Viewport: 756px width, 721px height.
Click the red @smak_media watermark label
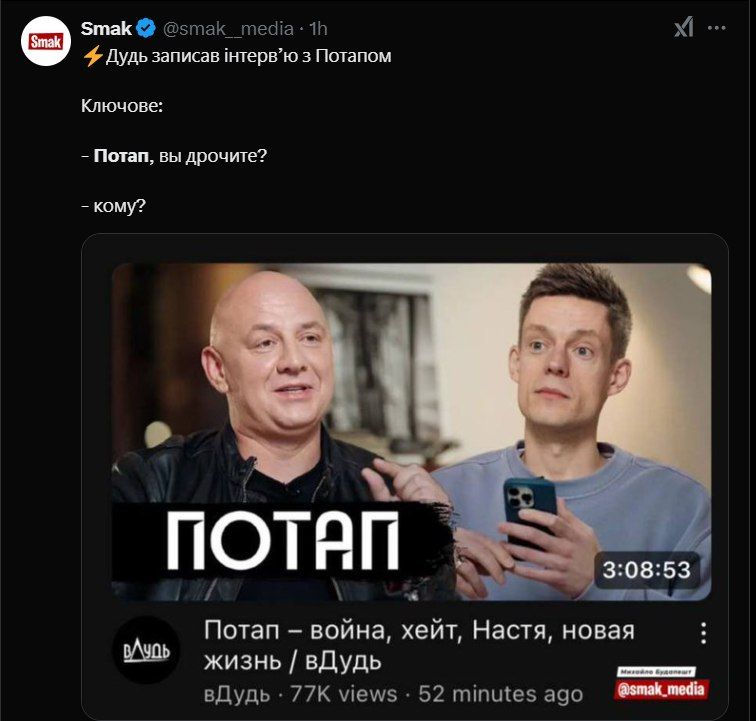point(661,690)
